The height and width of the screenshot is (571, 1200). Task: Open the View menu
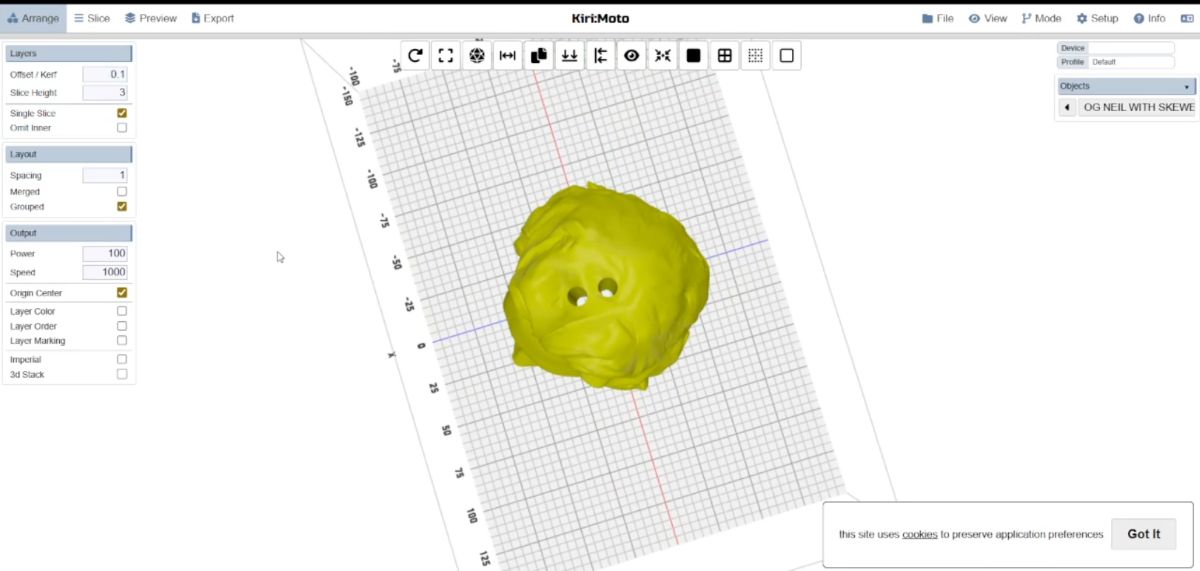[x=988, y=18]
